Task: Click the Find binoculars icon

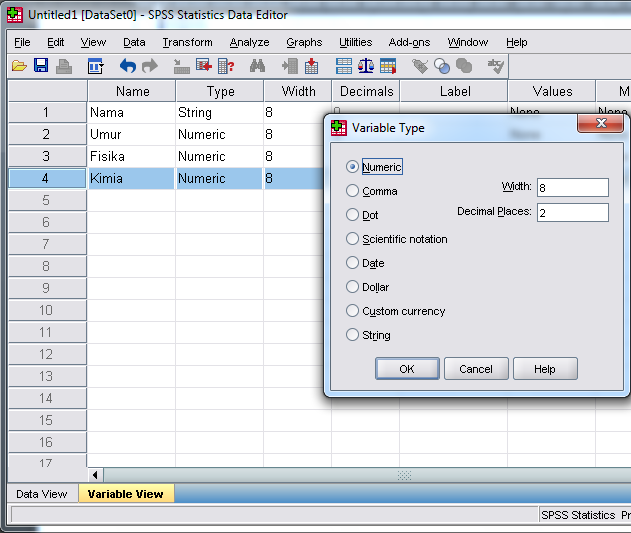Action: click(x=257, y=66)
